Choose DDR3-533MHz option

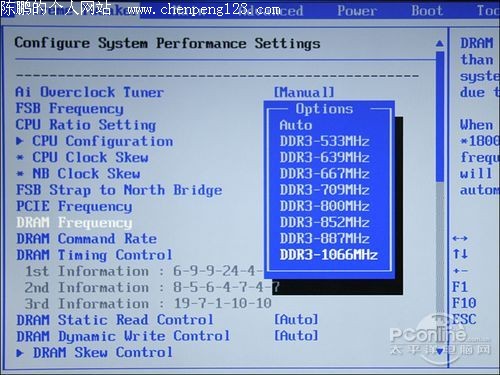click(324, 141)
